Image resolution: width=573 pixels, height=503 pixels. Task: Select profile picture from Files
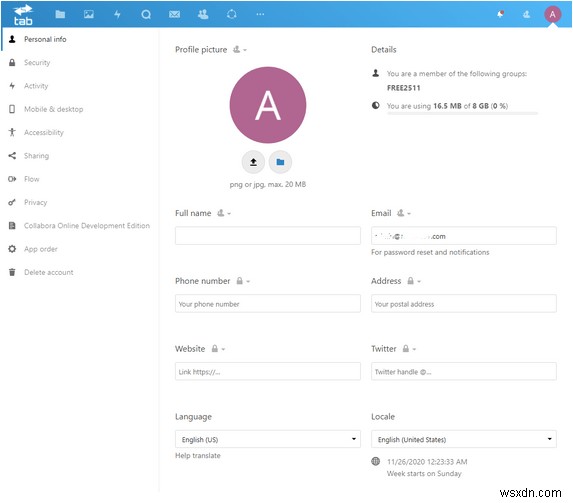point(280,162)
